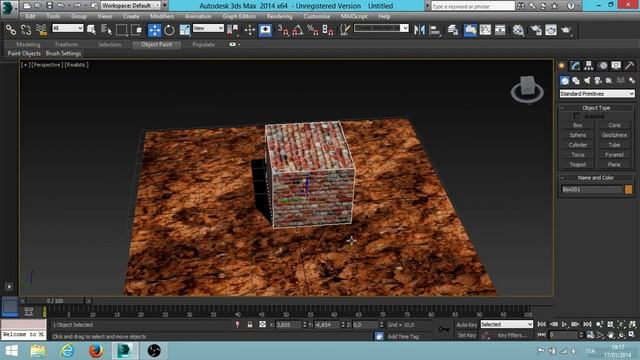Viewport: 640px width, 360px height.
Task: Select the Lights category icon
Action: 587,81
